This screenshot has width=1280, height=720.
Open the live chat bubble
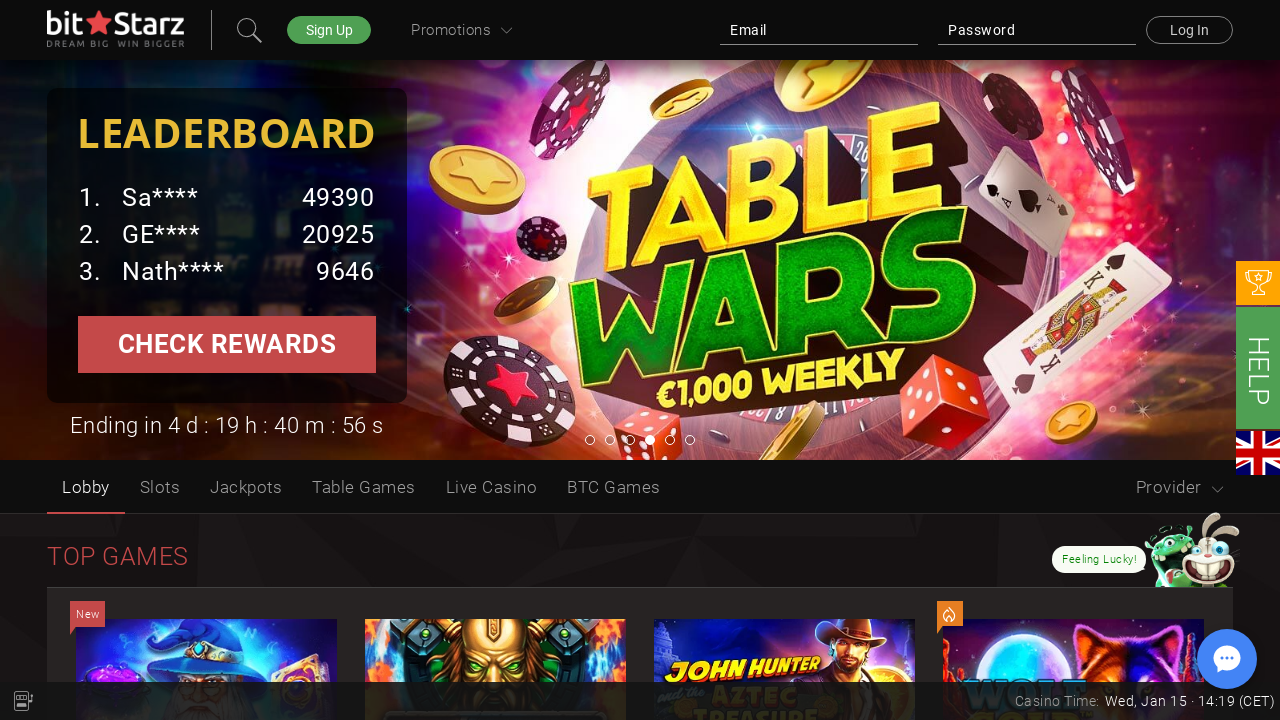pyautogui.click(x=1227, y=659)
